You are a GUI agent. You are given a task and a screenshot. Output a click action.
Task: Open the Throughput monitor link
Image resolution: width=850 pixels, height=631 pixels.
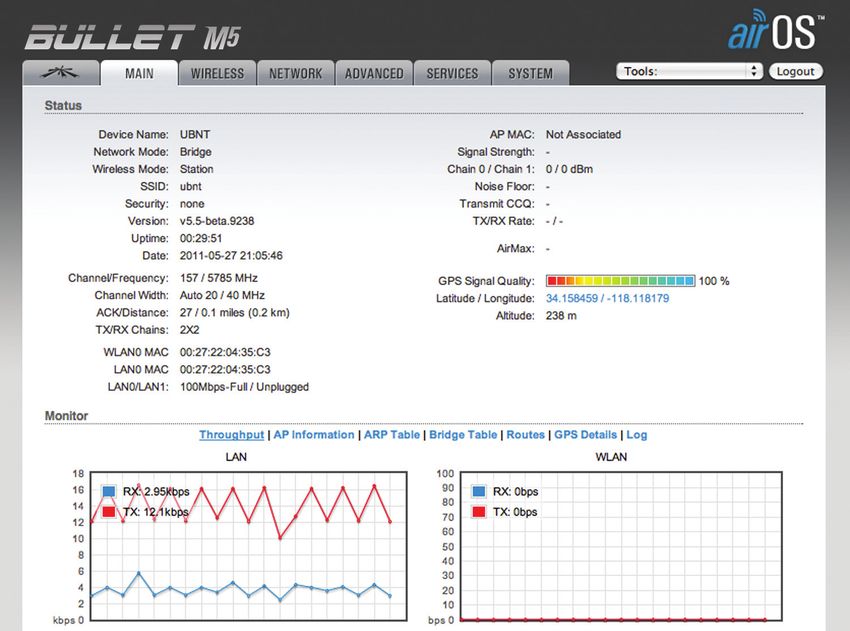[231, 435]
